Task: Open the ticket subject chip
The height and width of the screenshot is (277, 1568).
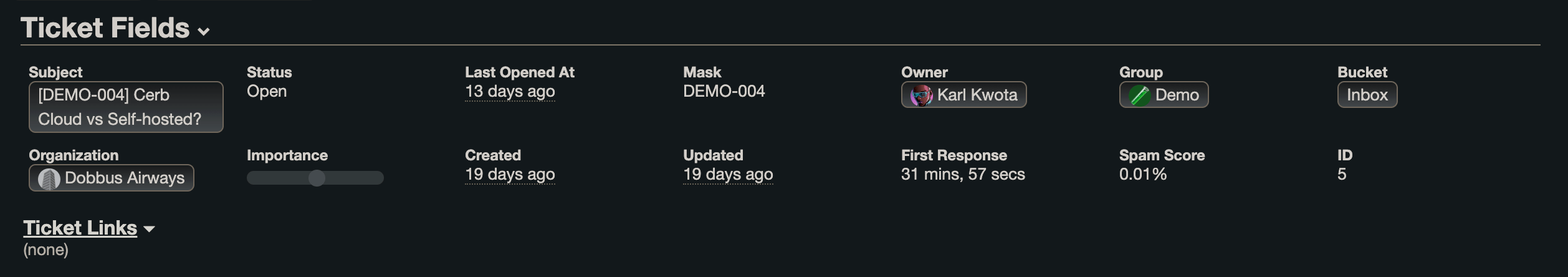Action: (126, 107)
